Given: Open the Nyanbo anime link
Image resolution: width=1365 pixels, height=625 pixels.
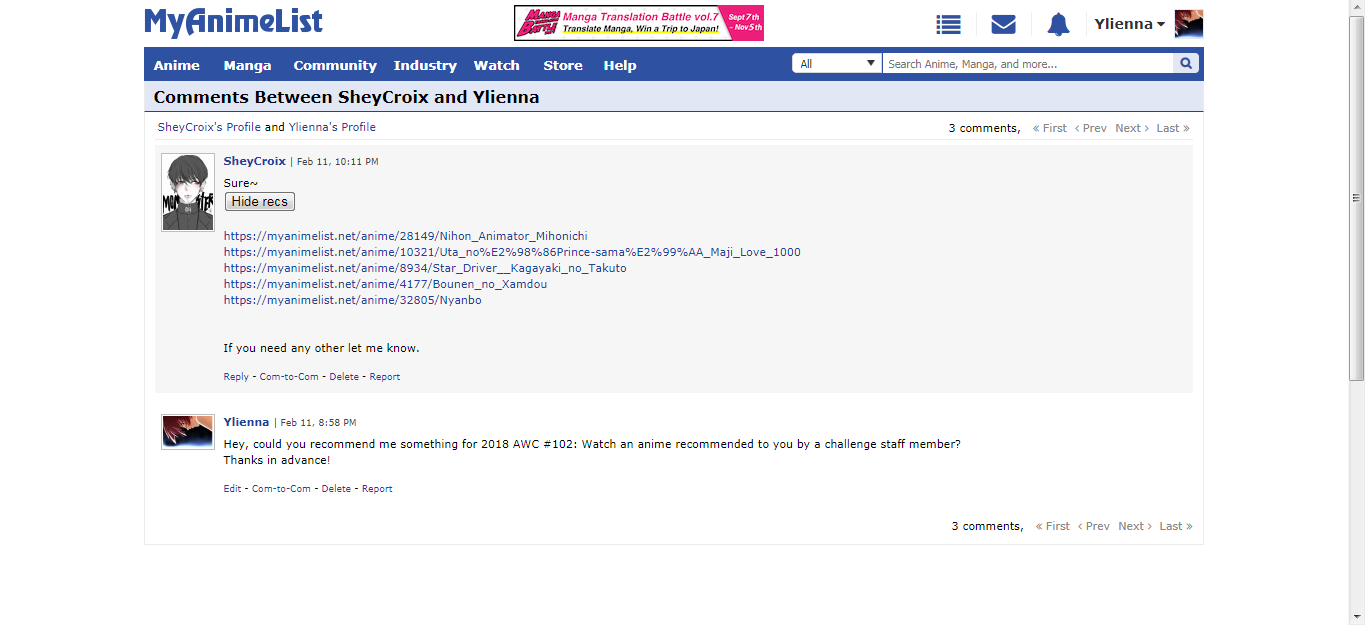Looking at the screenshot, I should click(x=353, y=300).
